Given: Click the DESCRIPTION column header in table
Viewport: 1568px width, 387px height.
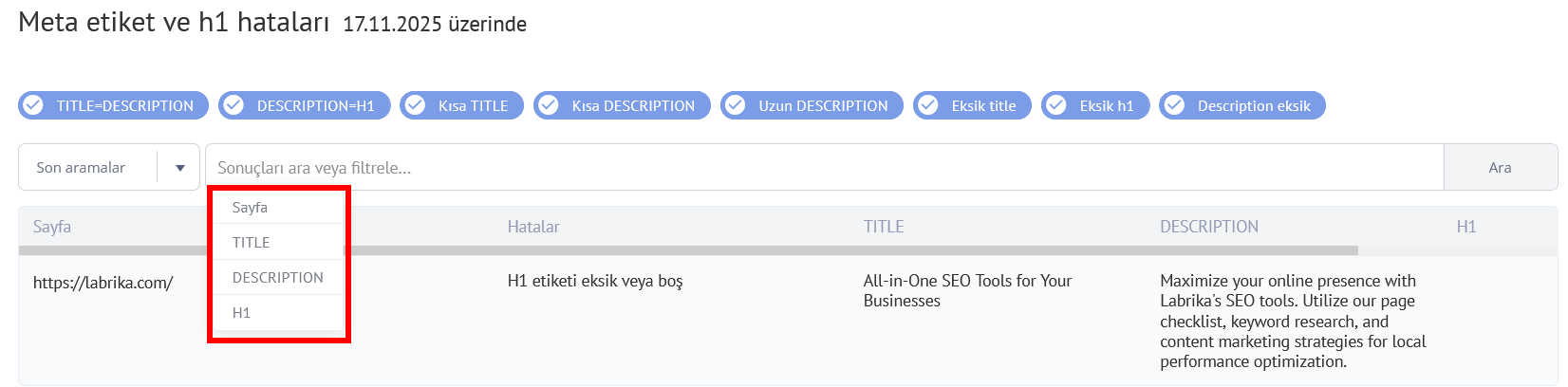Looking at the screenshot, I should [x=1209, y=227].
